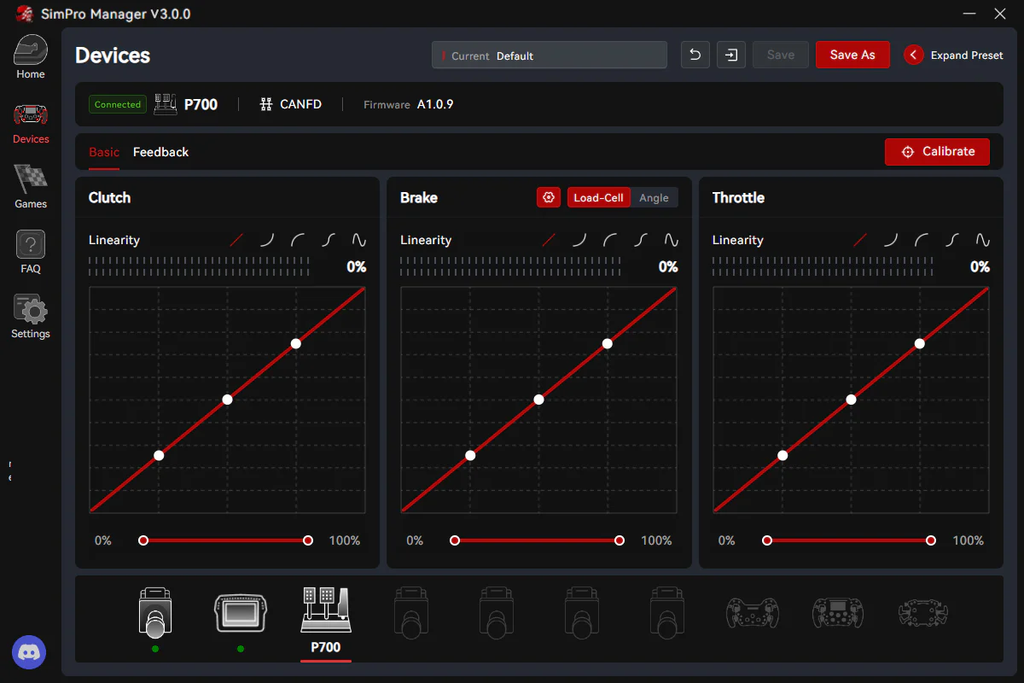Switch to the Basic tab

[104, 152]
